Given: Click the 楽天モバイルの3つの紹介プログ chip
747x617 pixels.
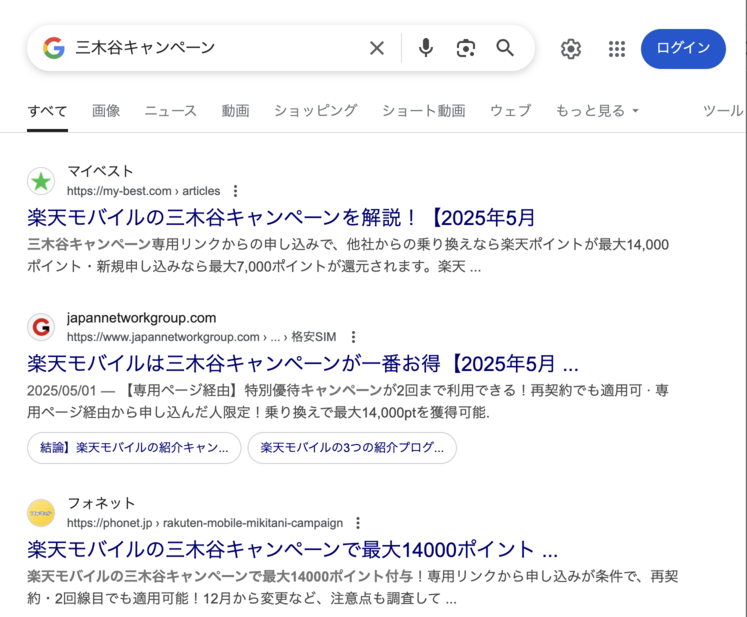Looking at the screenshot, I should pyautogui.click(x=352, y=448).
